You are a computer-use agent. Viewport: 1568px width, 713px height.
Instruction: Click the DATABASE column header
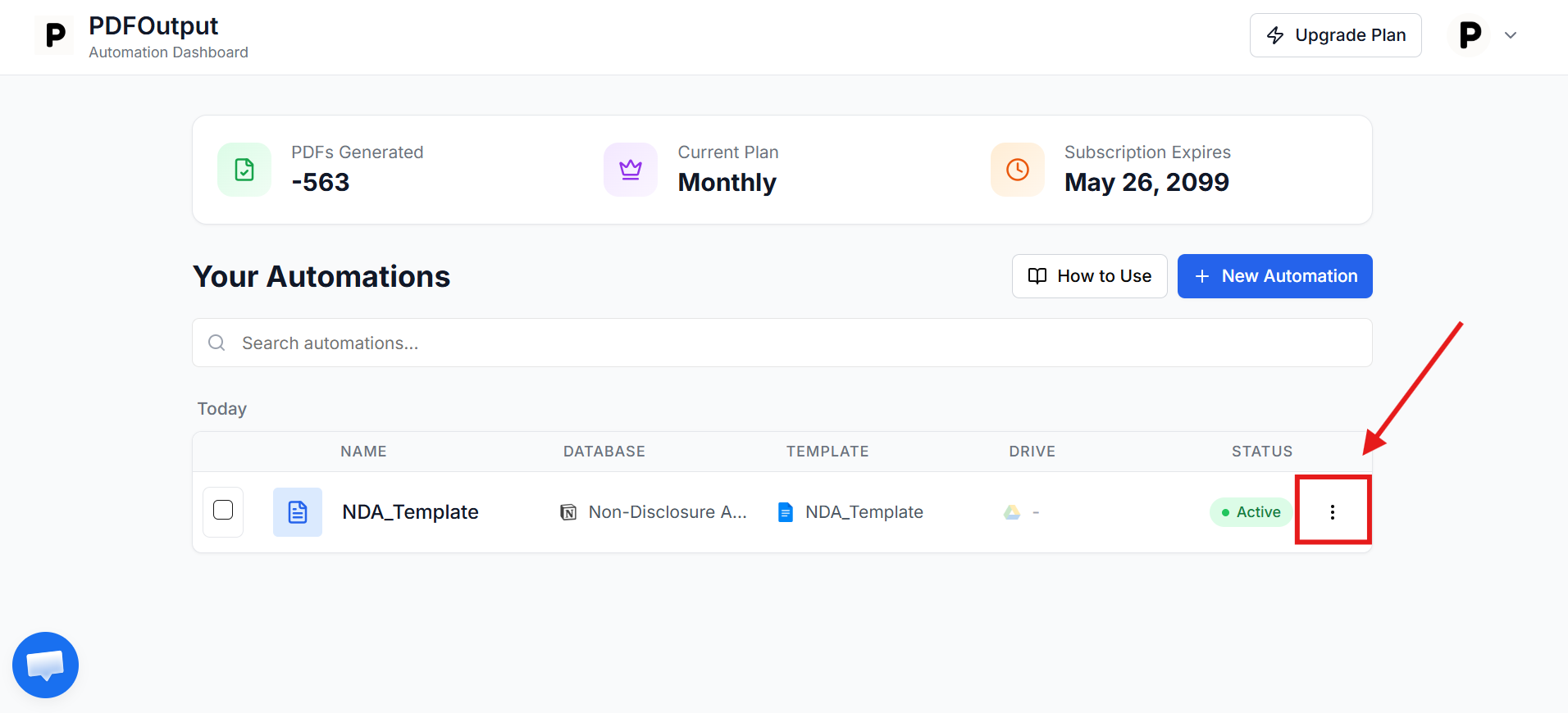pyautogui.click(x=604, y=452)
